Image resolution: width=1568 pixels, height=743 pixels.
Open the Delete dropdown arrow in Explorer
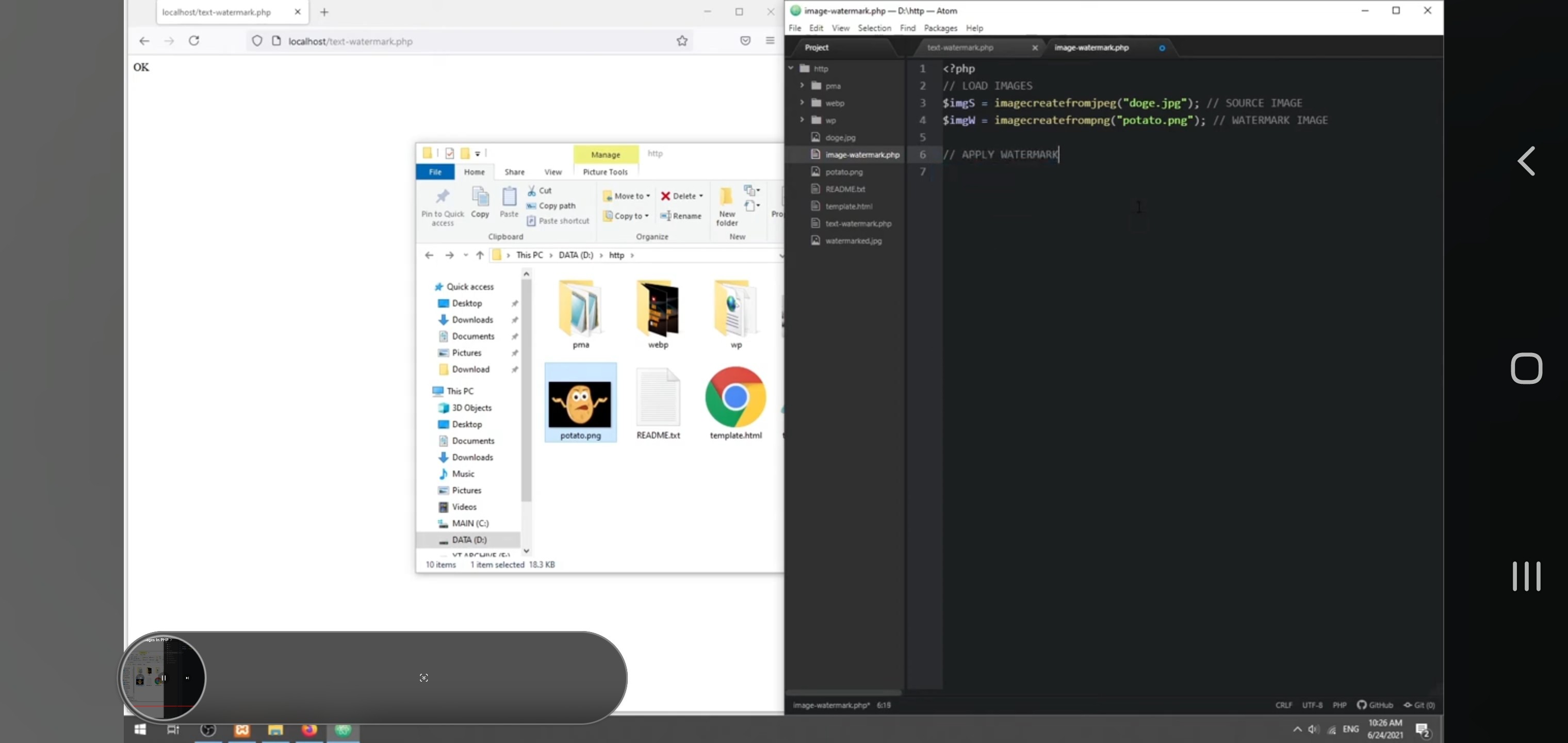[701, 196]
